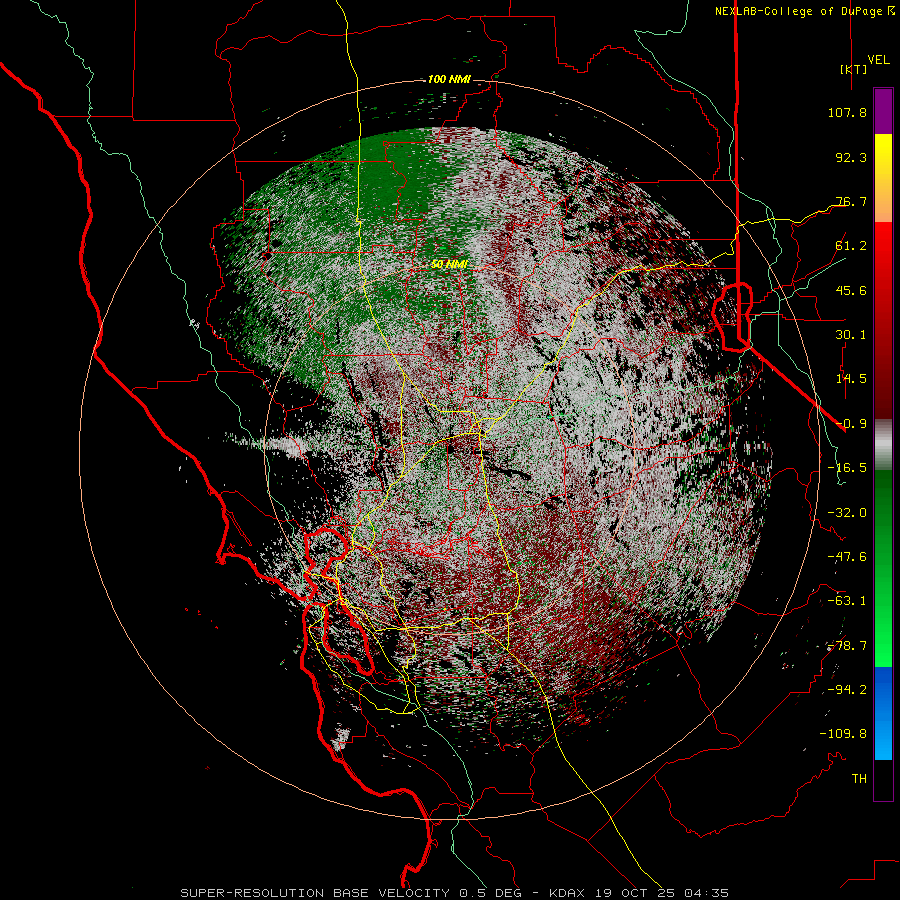The height and width of the screenshot is (900, 900).
Task: Select the -47.6 legend value
Action: click(847, 557)
